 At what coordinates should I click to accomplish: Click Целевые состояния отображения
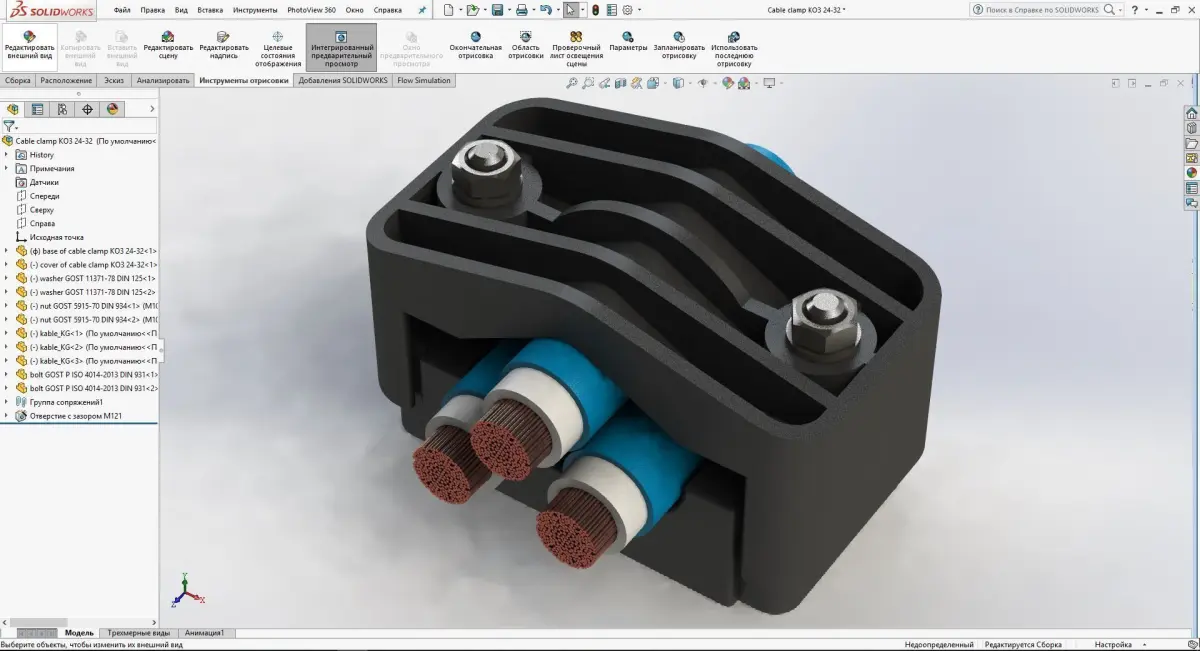click(x=278, y=48)
